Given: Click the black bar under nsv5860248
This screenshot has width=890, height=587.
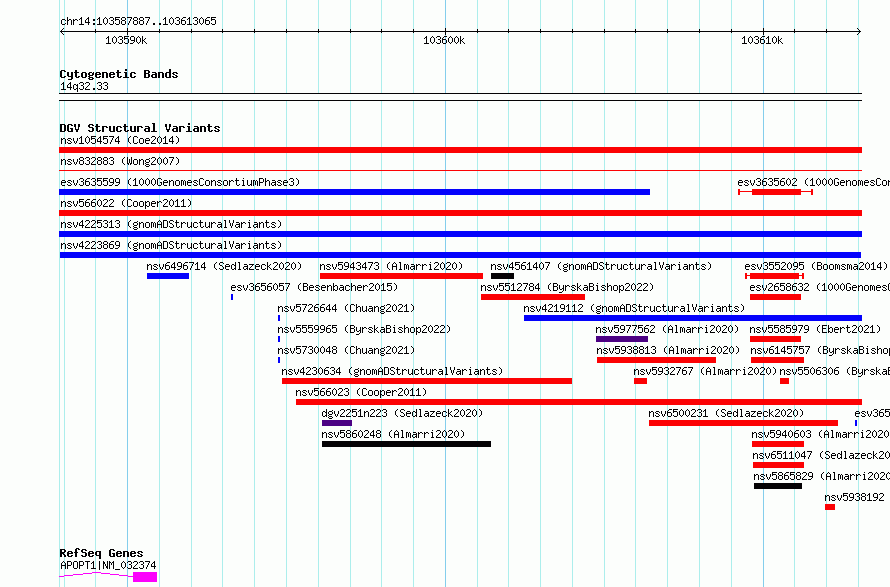Looking at the screenshot, I should tap(406, 444).
